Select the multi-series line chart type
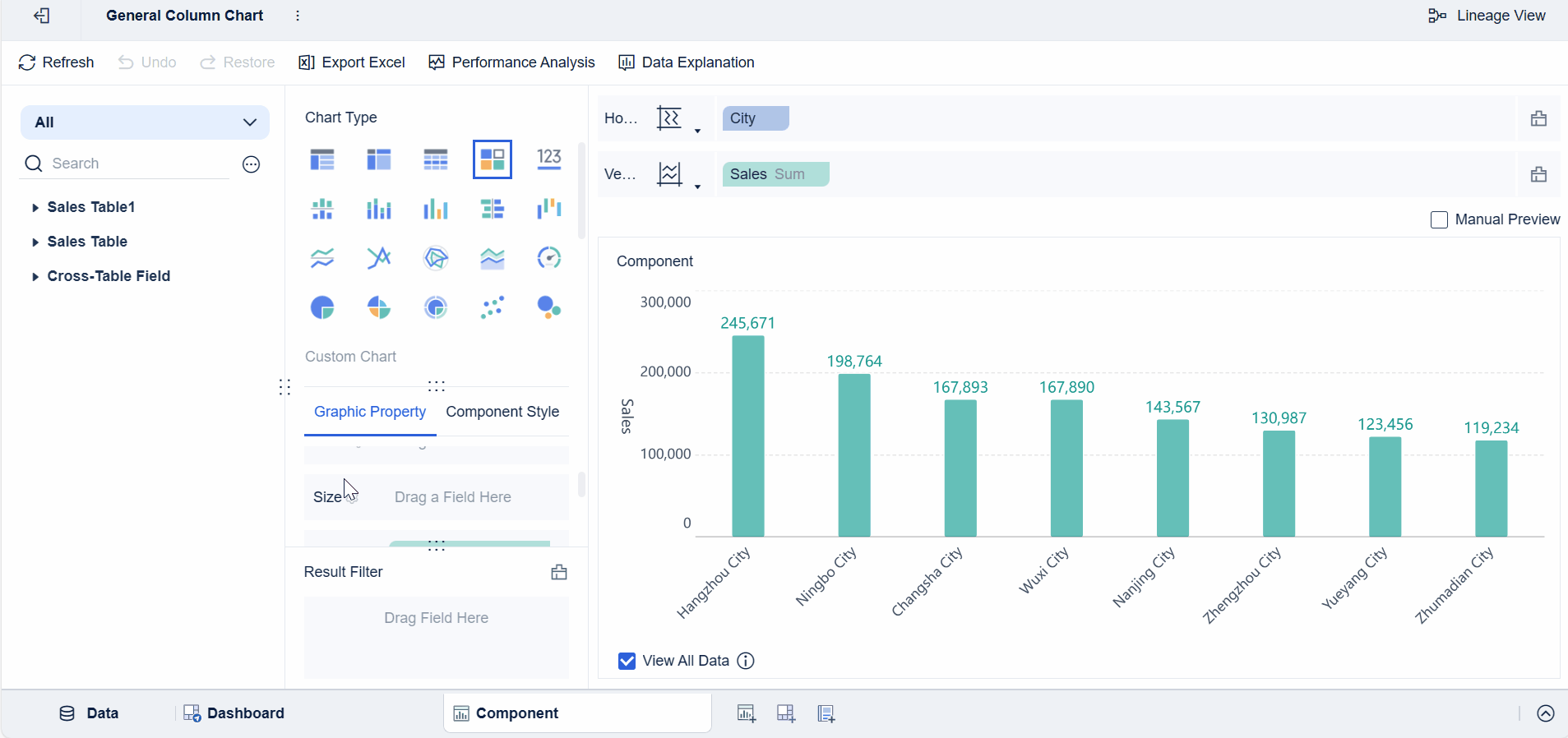Image resolution: width=1568 pixels, height=738 pixels. click(x=379, y=258)
